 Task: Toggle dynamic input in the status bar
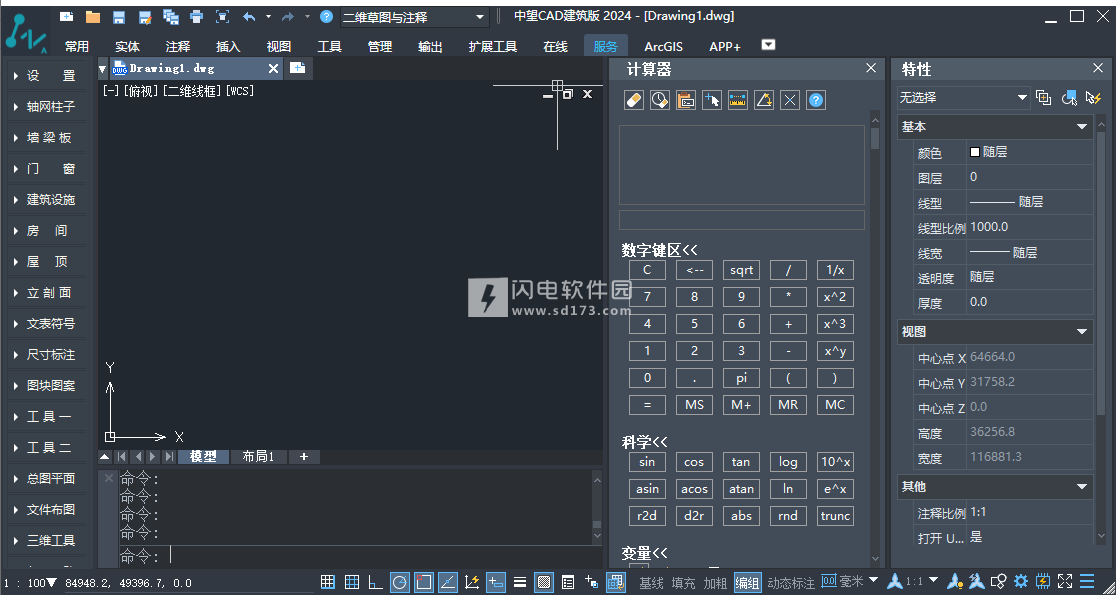tap(496, 582)
